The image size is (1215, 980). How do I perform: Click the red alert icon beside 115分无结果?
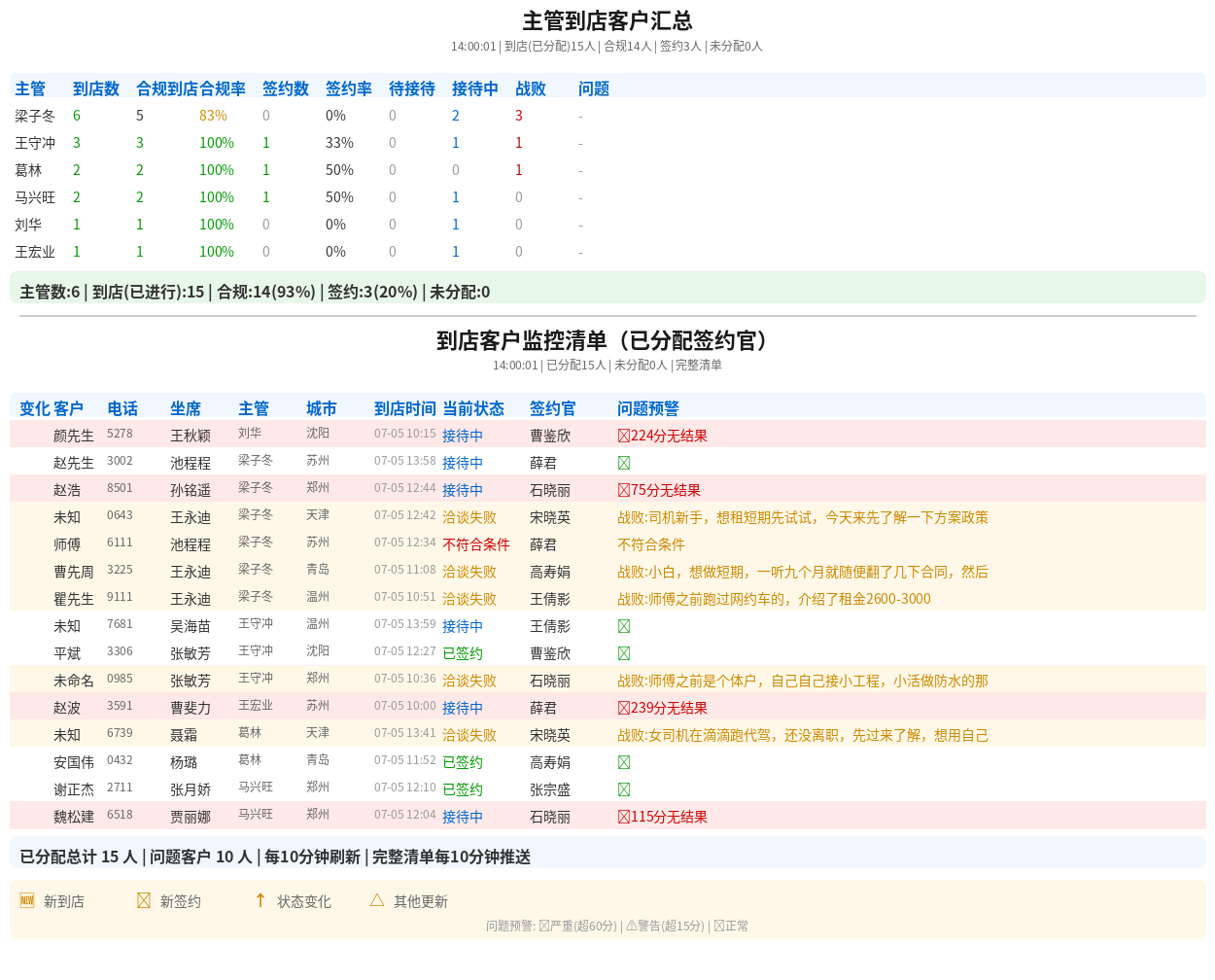coord(624,817)
